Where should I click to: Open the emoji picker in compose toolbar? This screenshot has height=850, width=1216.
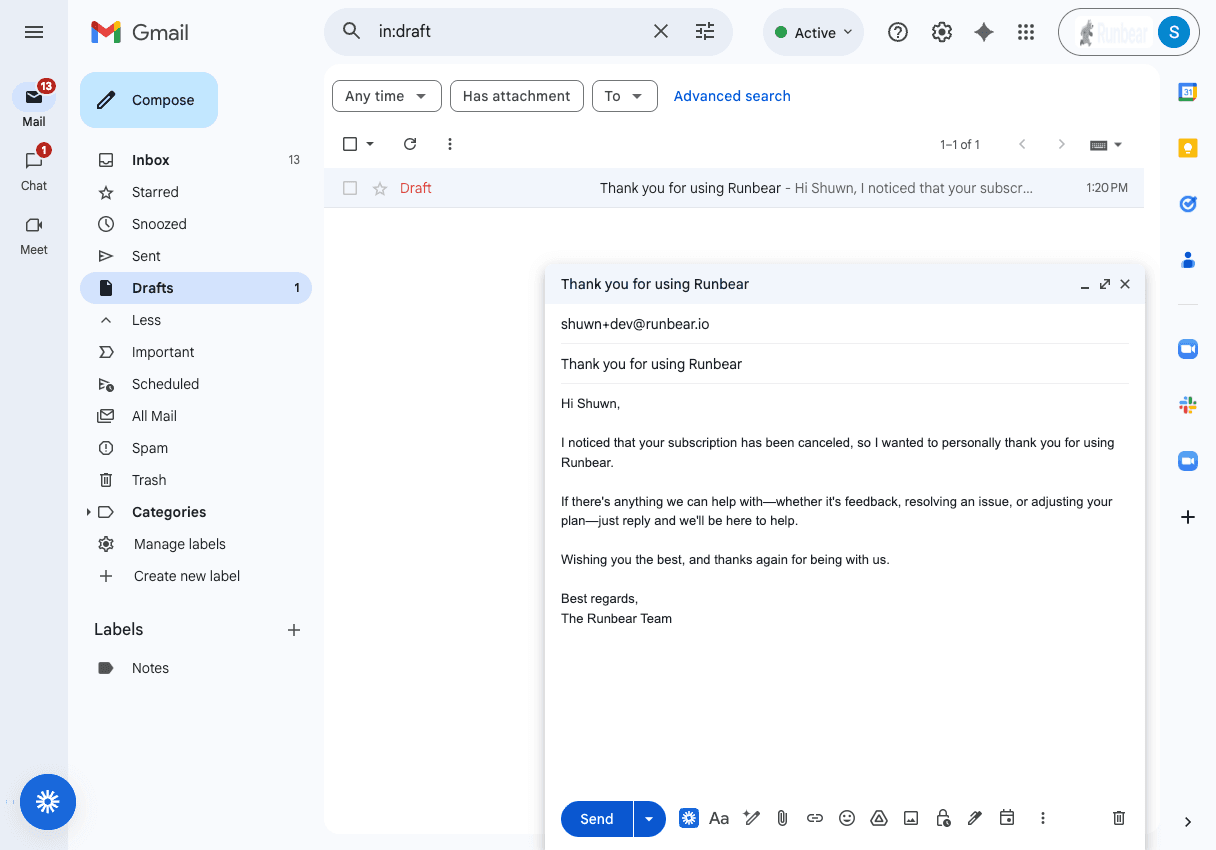[x=847, y=818]
